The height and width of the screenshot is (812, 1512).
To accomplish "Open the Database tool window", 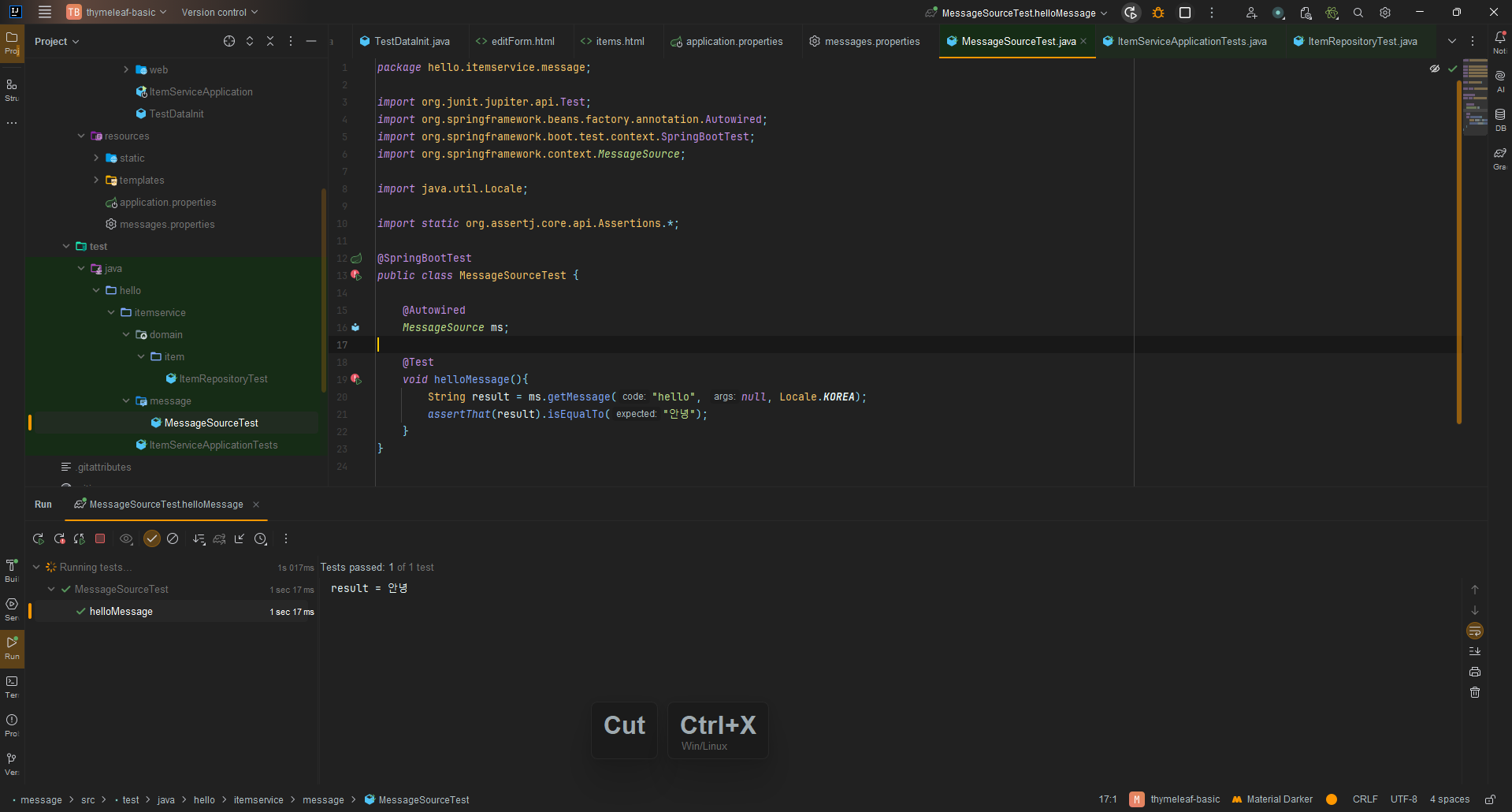I will [1500, 119].
